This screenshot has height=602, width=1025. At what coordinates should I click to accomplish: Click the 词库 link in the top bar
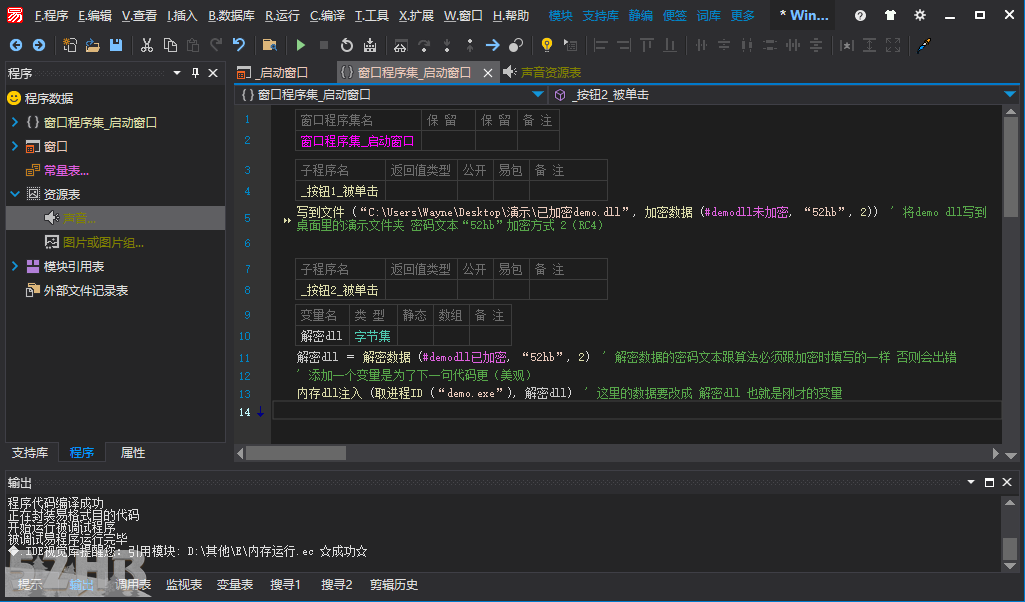pos(709,15)
